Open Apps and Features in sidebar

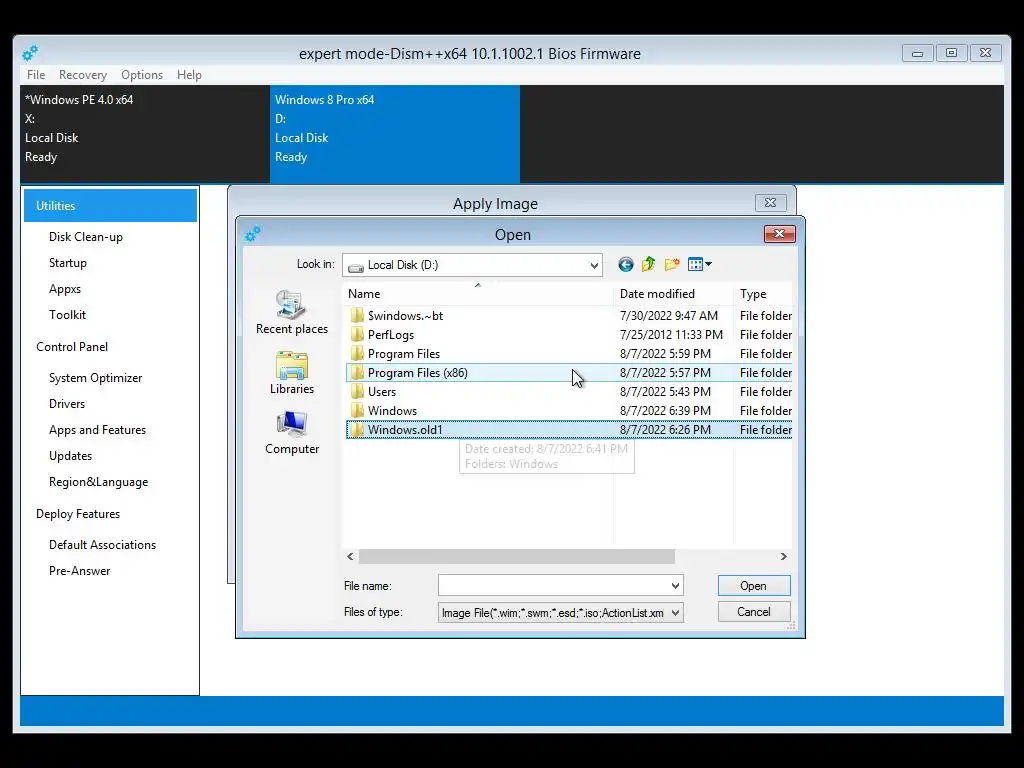[97, 430]
